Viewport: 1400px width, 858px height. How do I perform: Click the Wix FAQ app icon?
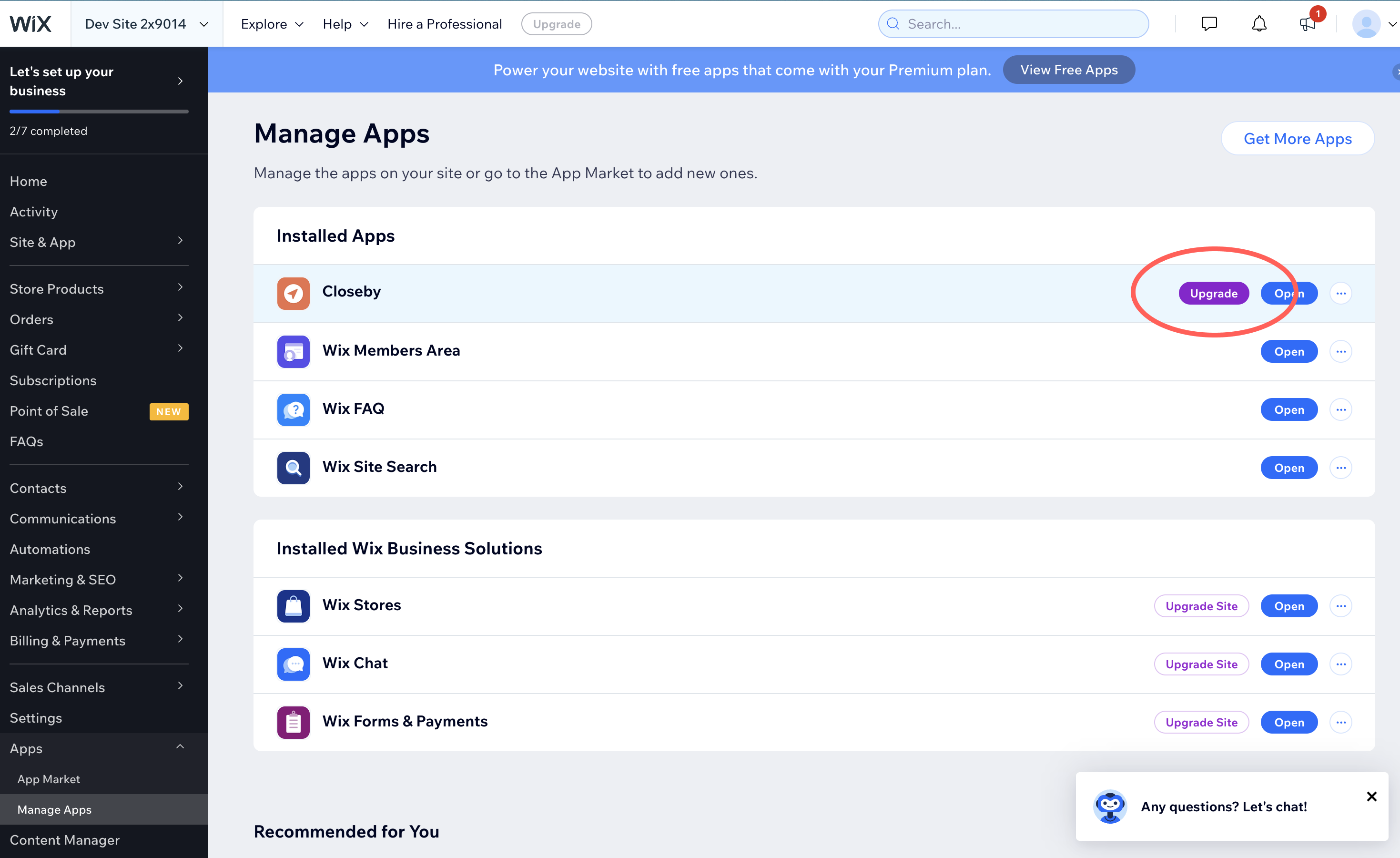coord(293,409)
